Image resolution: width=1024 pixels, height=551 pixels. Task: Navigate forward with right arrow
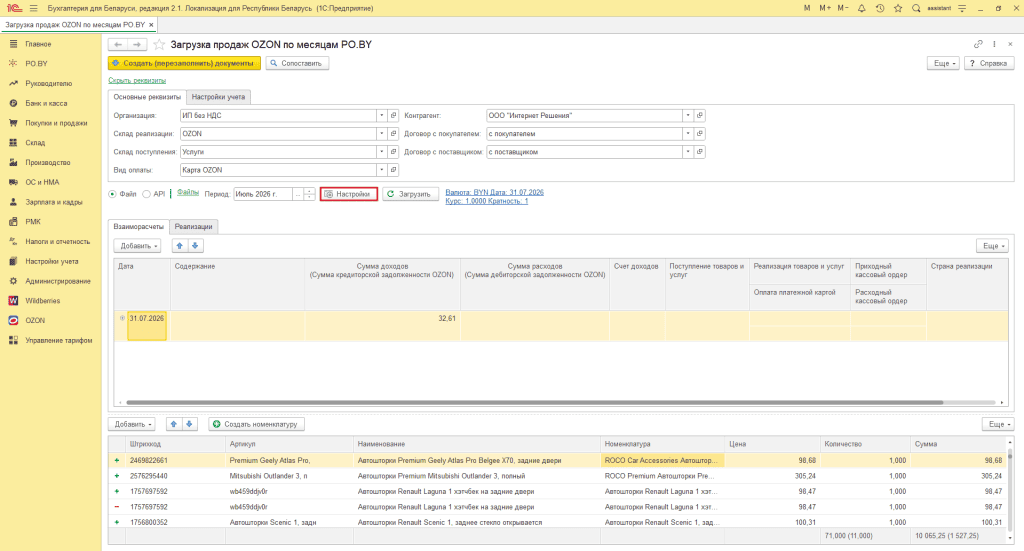(137, 44)
